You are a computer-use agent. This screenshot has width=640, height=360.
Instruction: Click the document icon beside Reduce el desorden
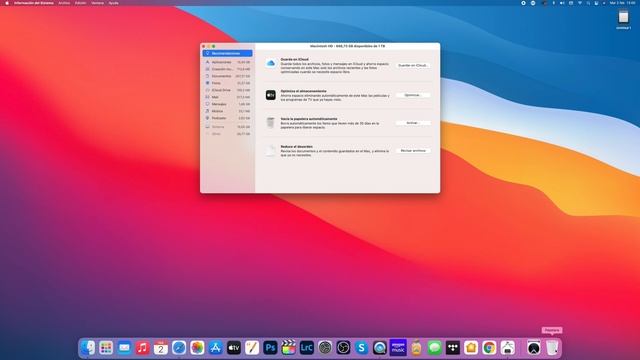click(271, 151)
